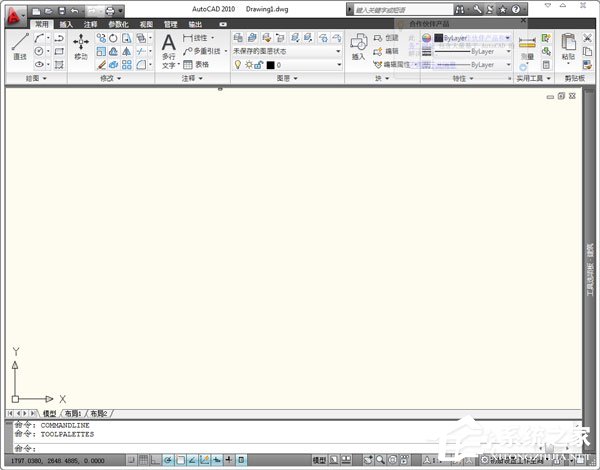The width and height of the screenshot is (600, 470).
Task: Toggle the layer lock icon
Action: (258, 64)
